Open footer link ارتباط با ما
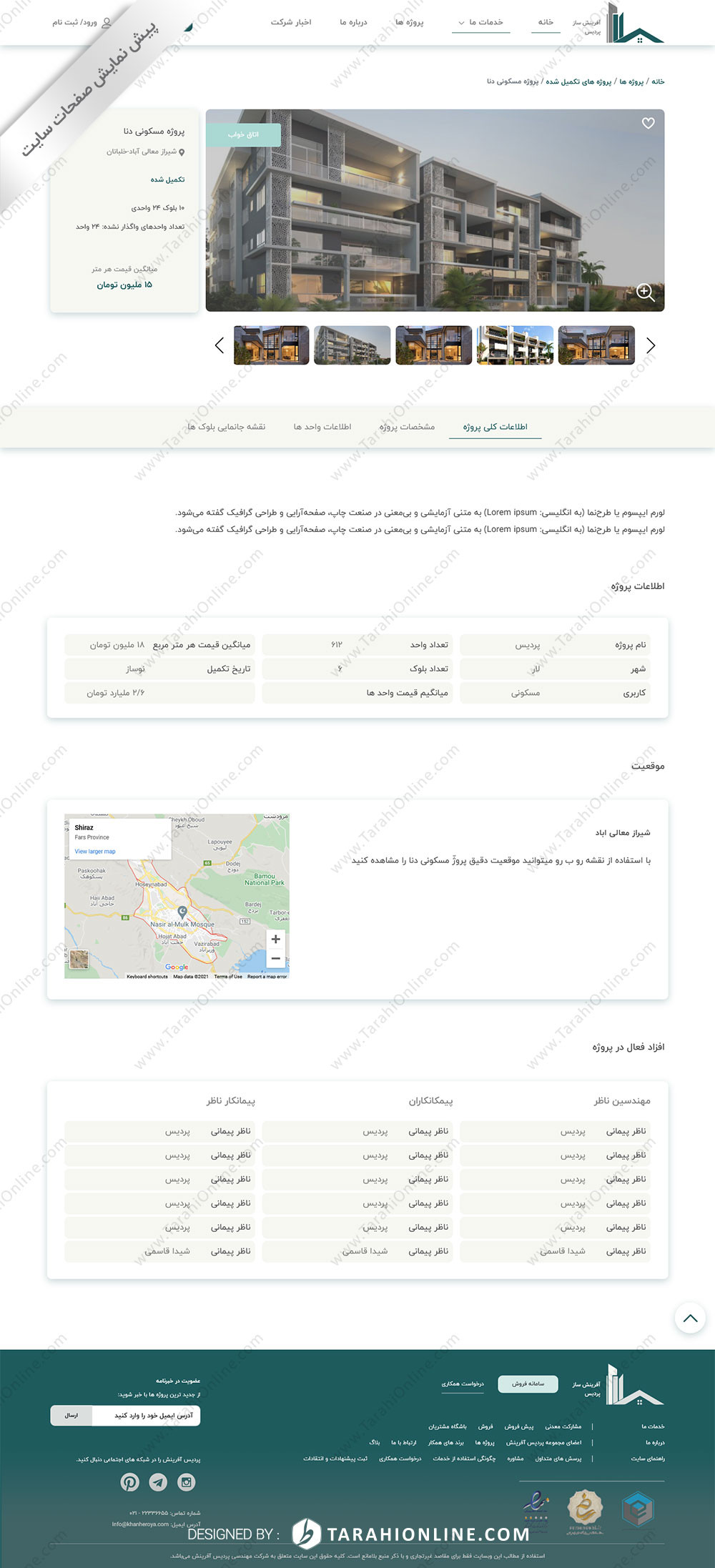Viewport: 715px width, 1568px height. coord(403,1442)
